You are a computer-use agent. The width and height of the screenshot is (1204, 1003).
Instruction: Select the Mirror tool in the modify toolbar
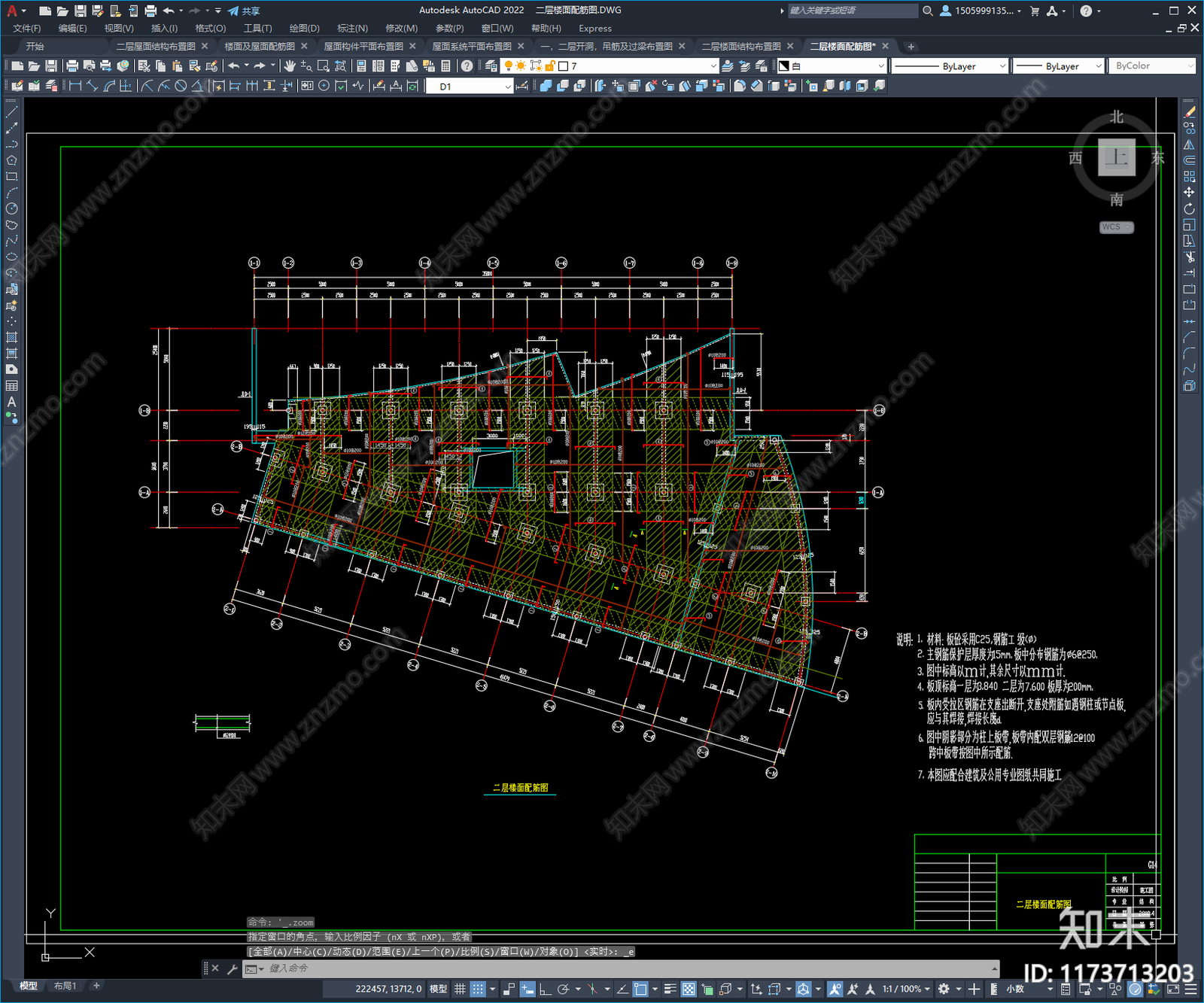[x=1189, y=144]
